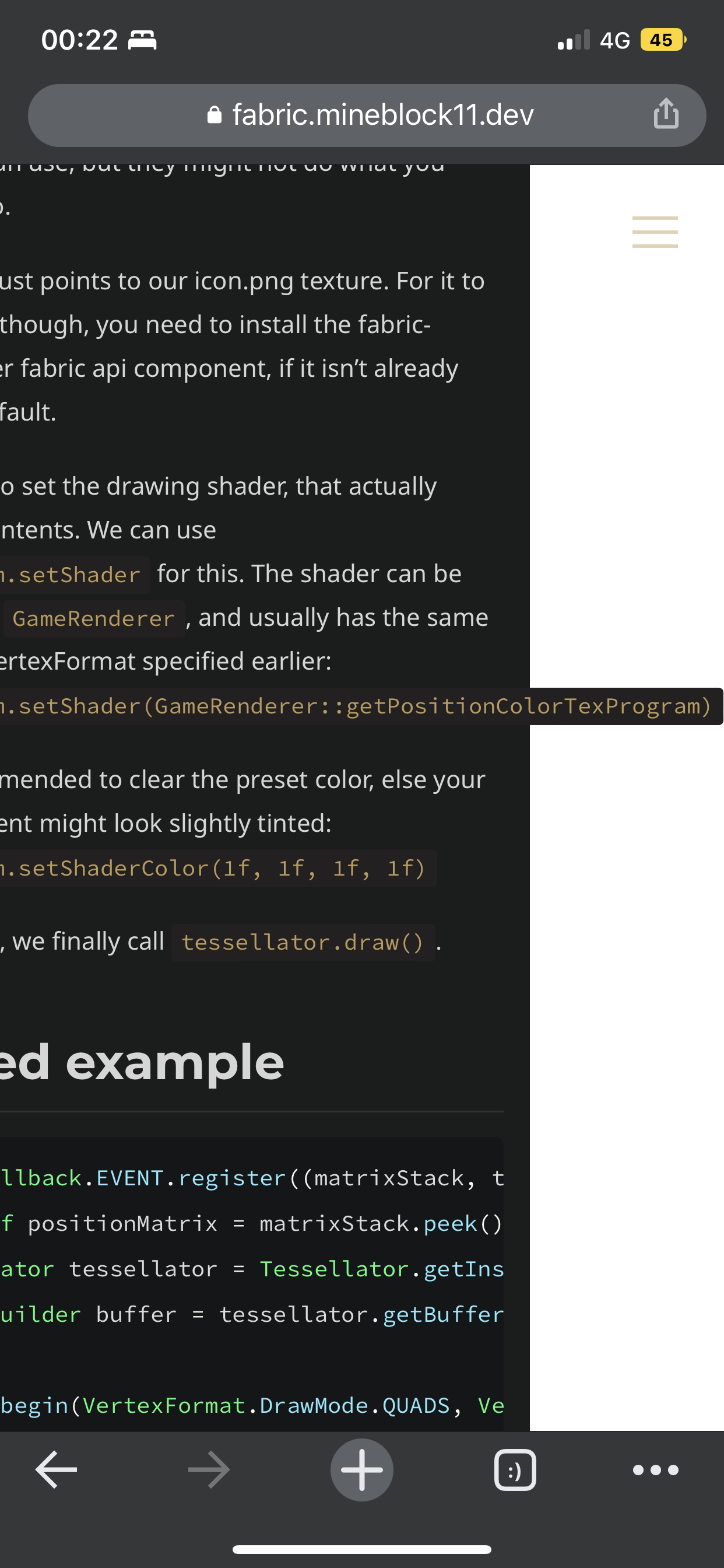Tap the 4G network label
The image size is (724, 1568).
(613, 39)
